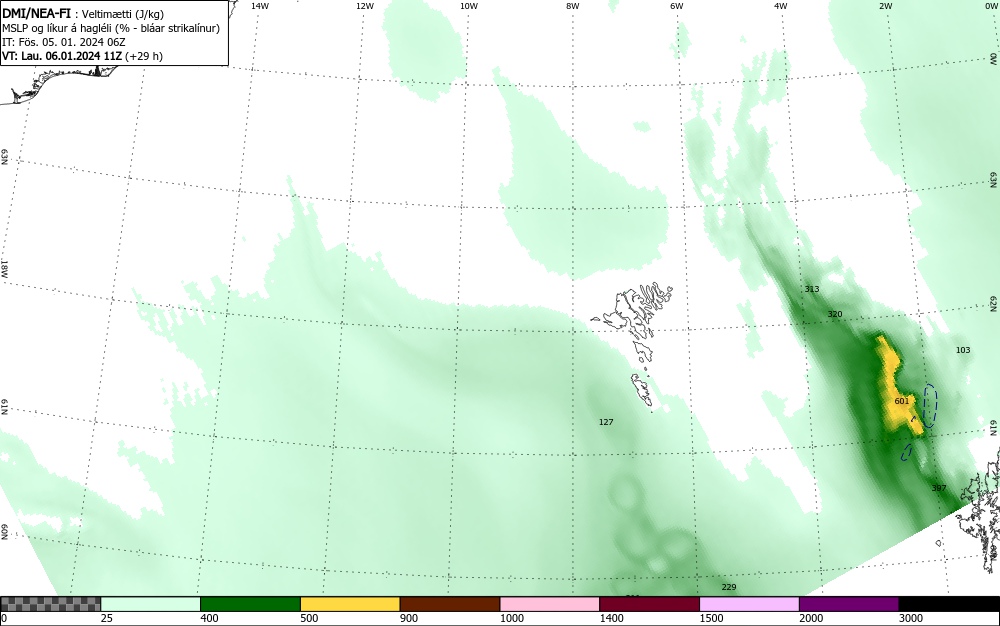
Task: Click the 601 value label on the map
Action: tap(902, 401)
